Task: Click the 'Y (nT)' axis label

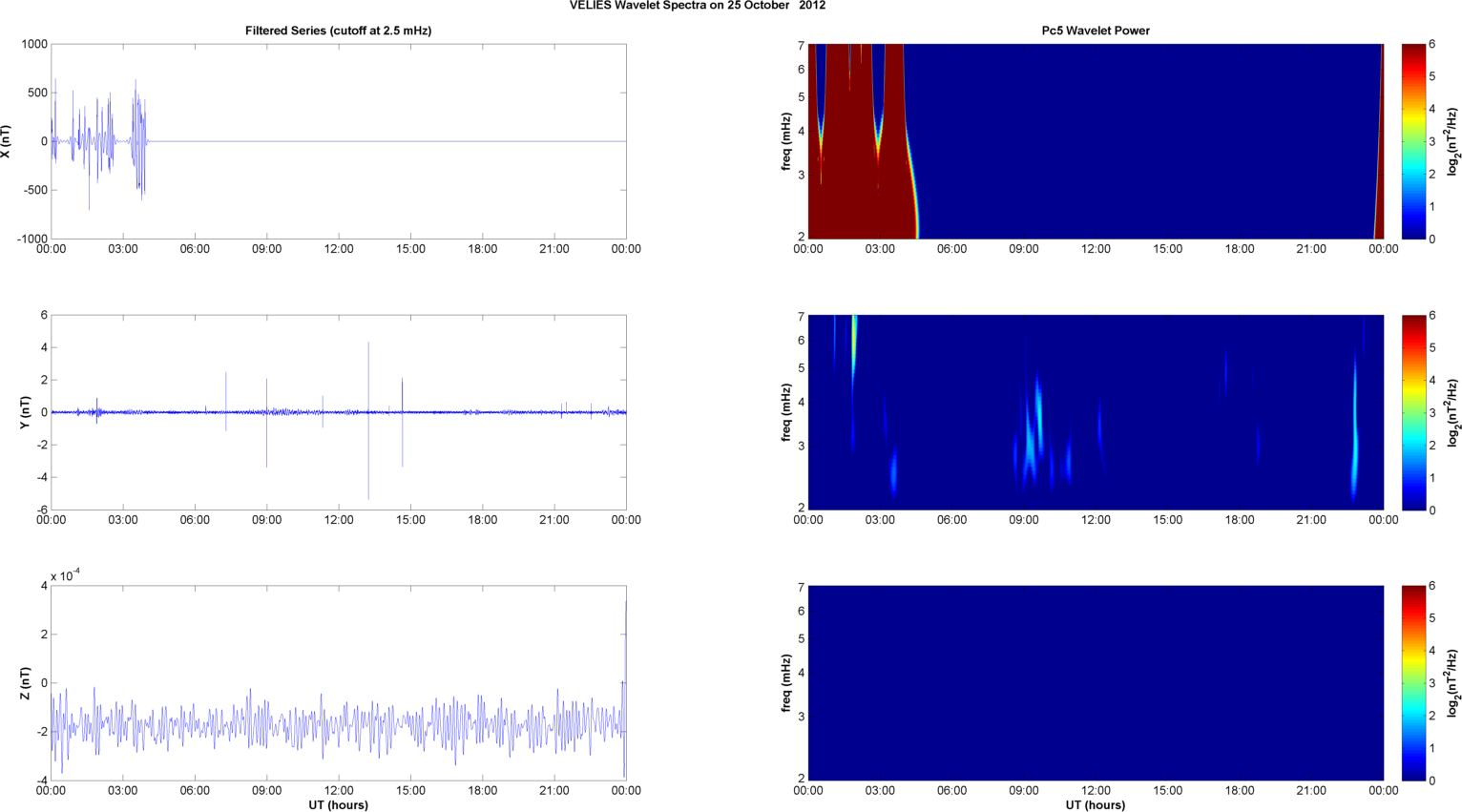Action: coord(26,412)
